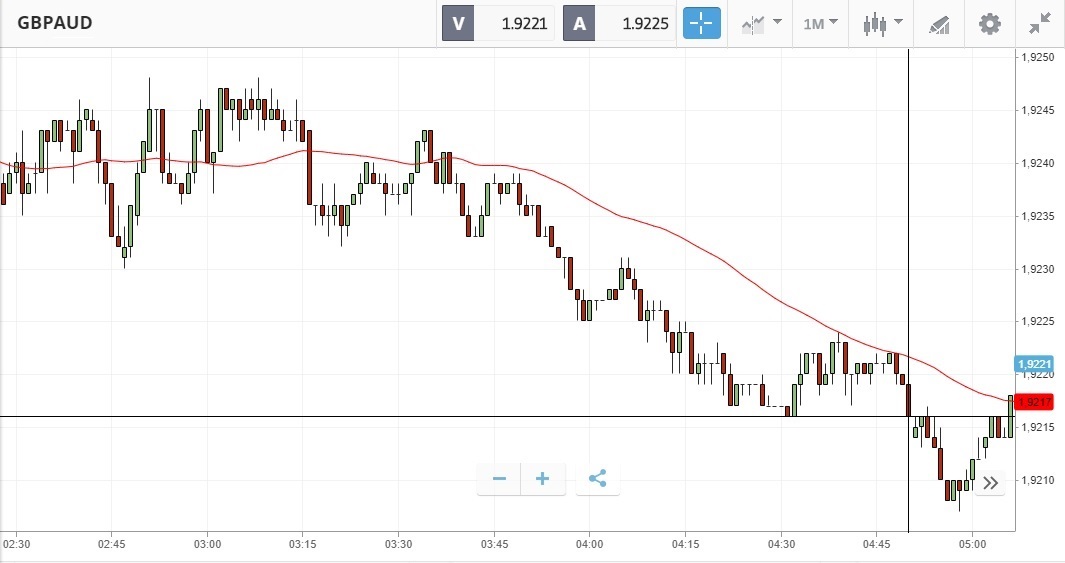
Task: Toggle the blue crosshair cursor button
Action: pyautogui.click(x=701, y=23)
